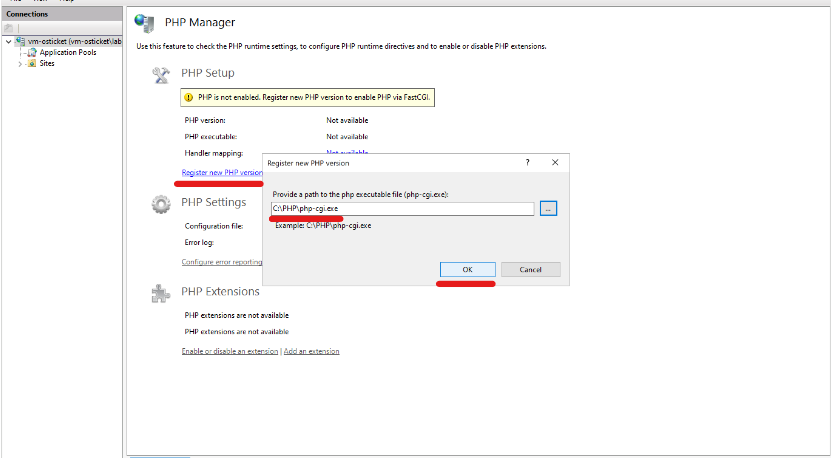Screen dimensions: 836x458
Task: Open Enable or disable an extension link
Action: point(230,351)
